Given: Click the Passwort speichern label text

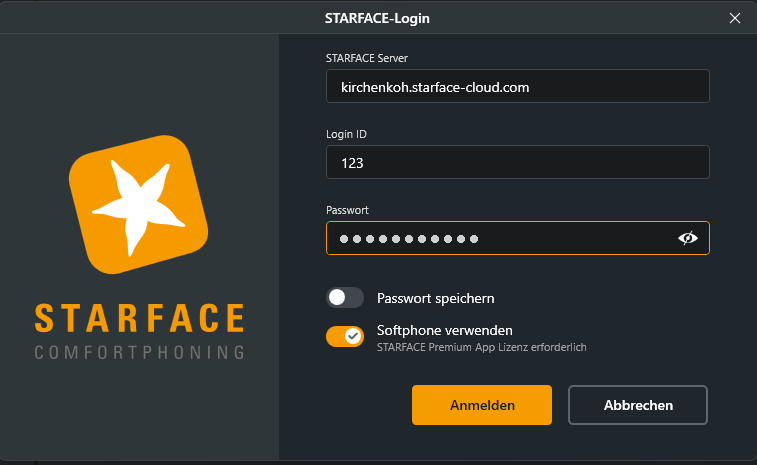Looking at the screenshot, I should [435, 298].
